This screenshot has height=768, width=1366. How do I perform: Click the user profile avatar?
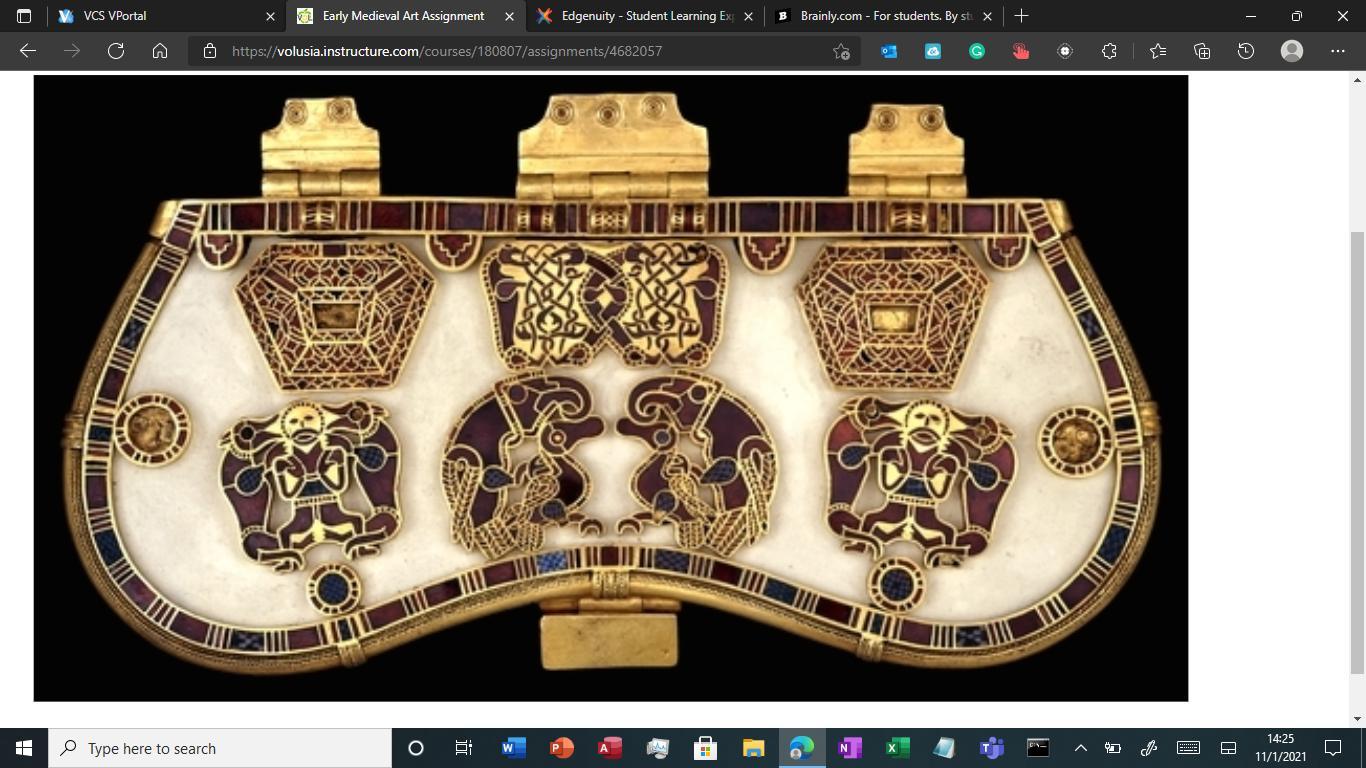pyautogui.click(x=1292, y=51)
